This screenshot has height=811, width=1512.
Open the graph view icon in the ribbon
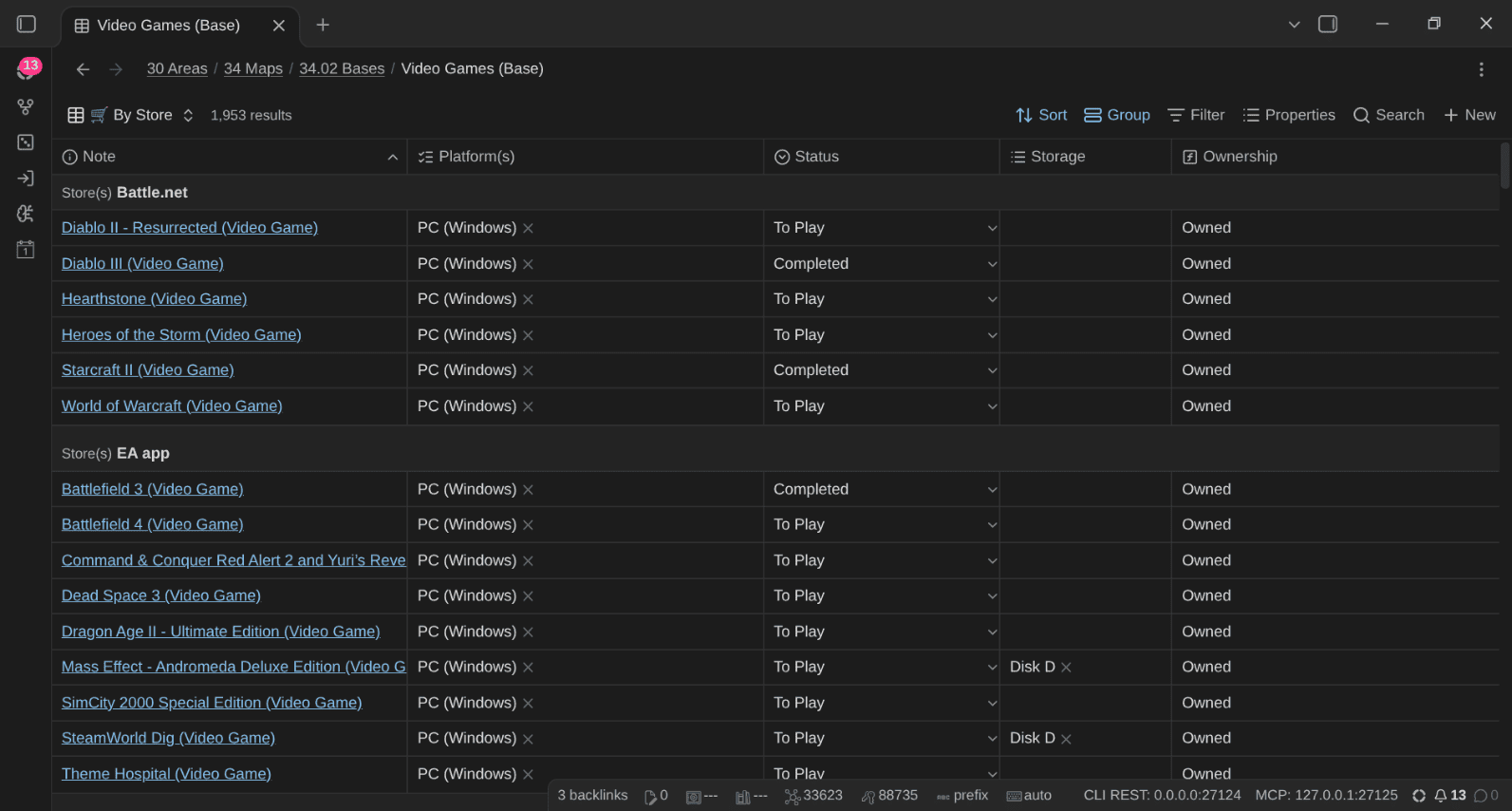coord(26,106)
